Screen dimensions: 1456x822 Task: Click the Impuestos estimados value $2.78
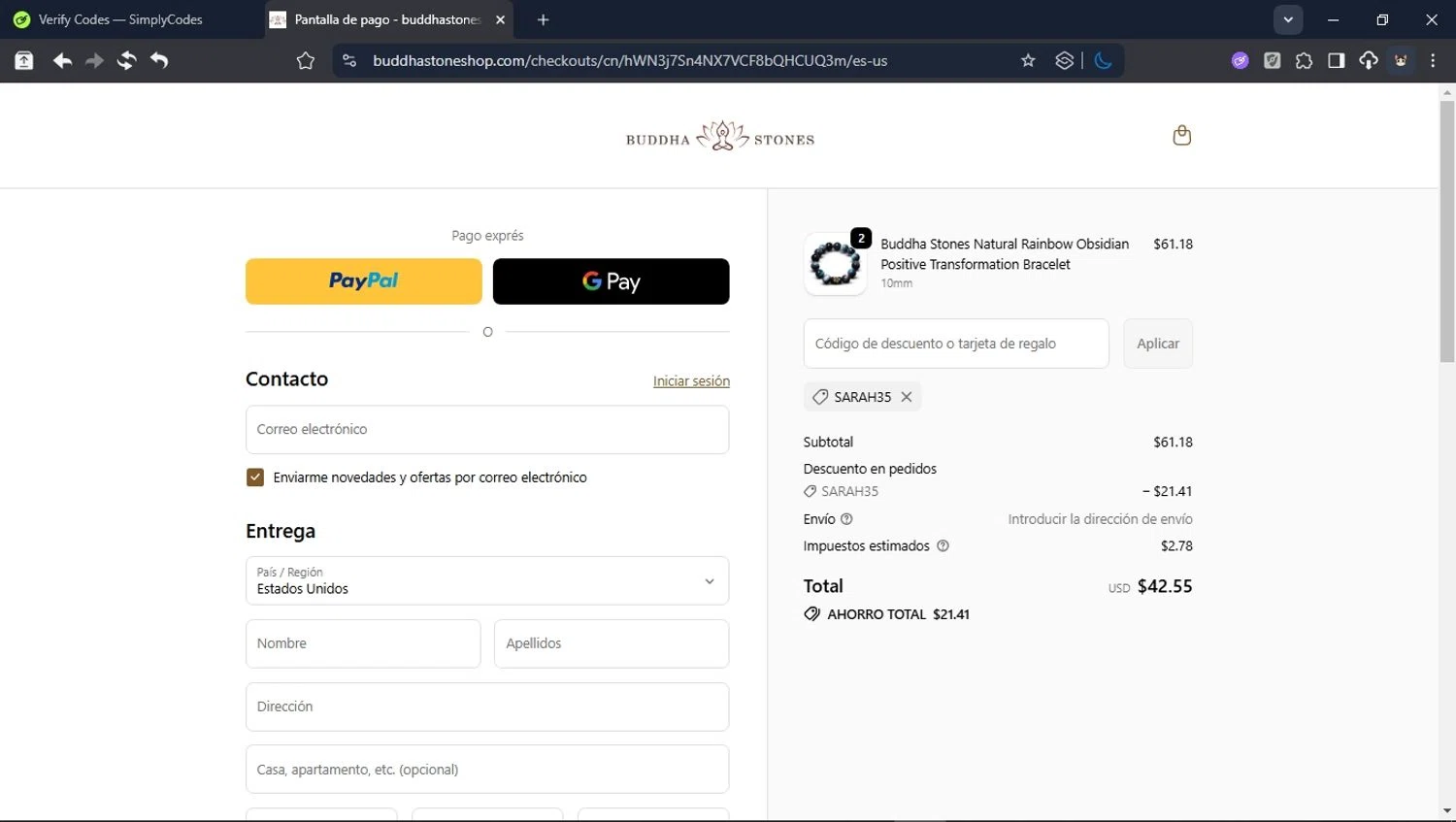[1176, 546]
